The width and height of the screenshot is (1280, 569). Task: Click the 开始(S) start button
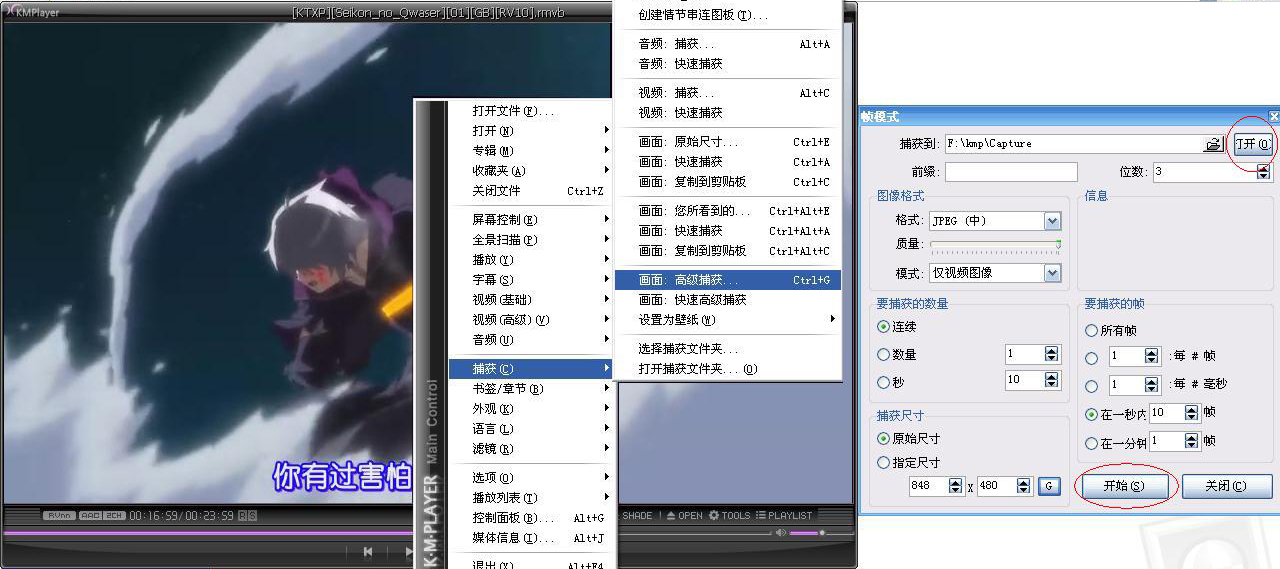[1123, 486]
